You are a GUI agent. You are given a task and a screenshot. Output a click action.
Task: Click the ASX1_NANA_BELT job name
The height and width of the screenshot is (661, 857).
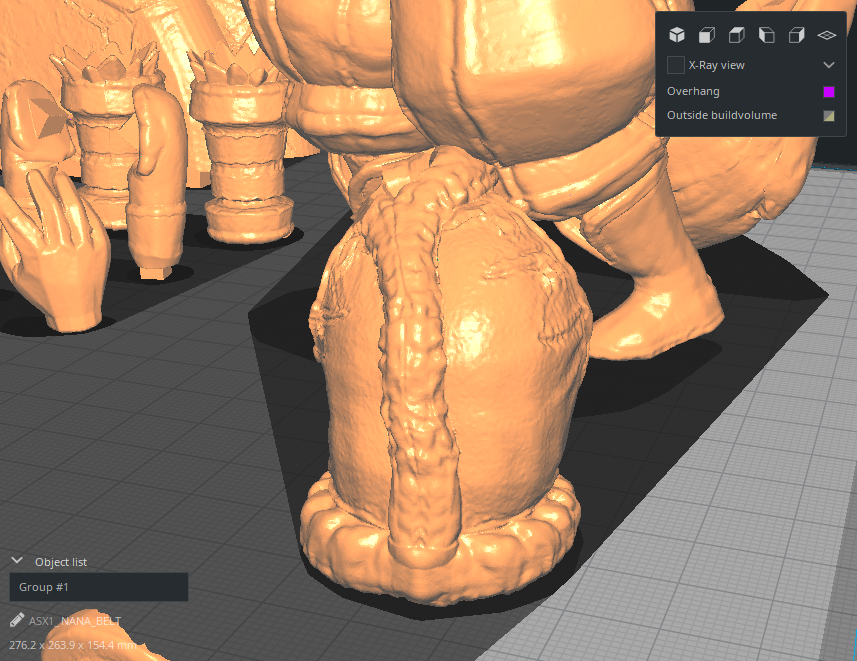[x=75, y=621]
